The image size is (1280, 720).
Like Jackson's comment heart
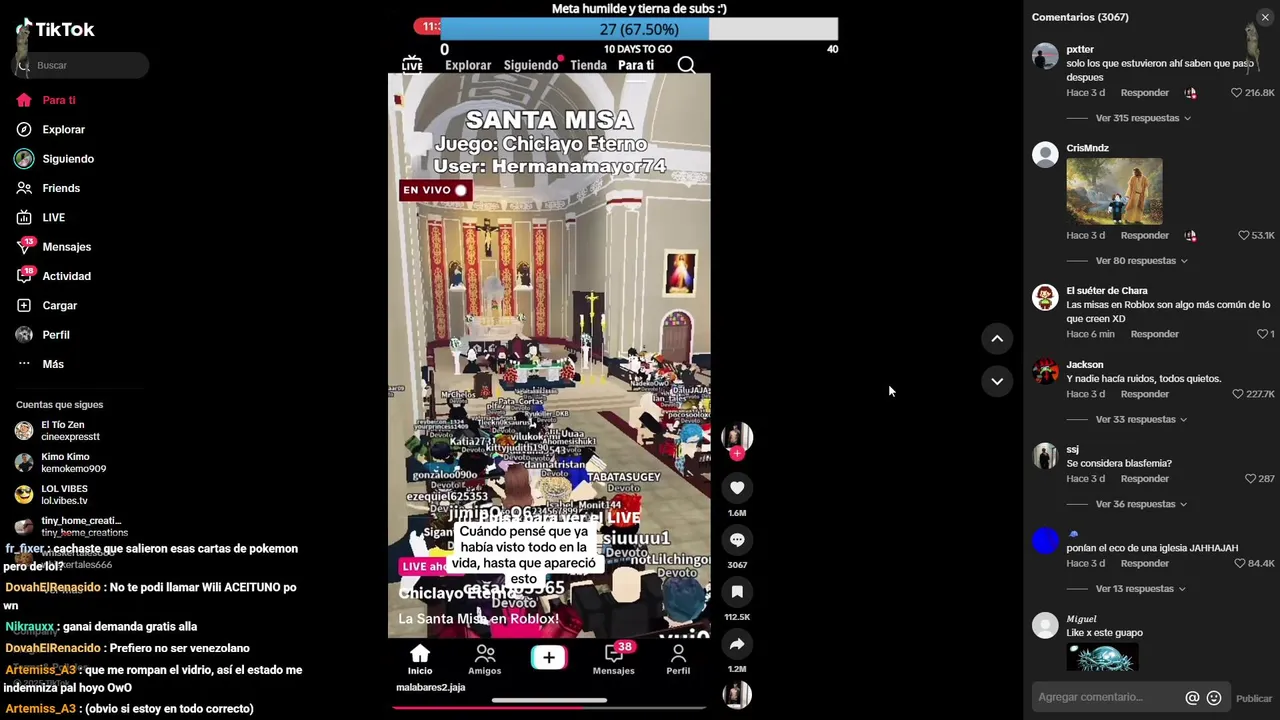[1238, 395]
